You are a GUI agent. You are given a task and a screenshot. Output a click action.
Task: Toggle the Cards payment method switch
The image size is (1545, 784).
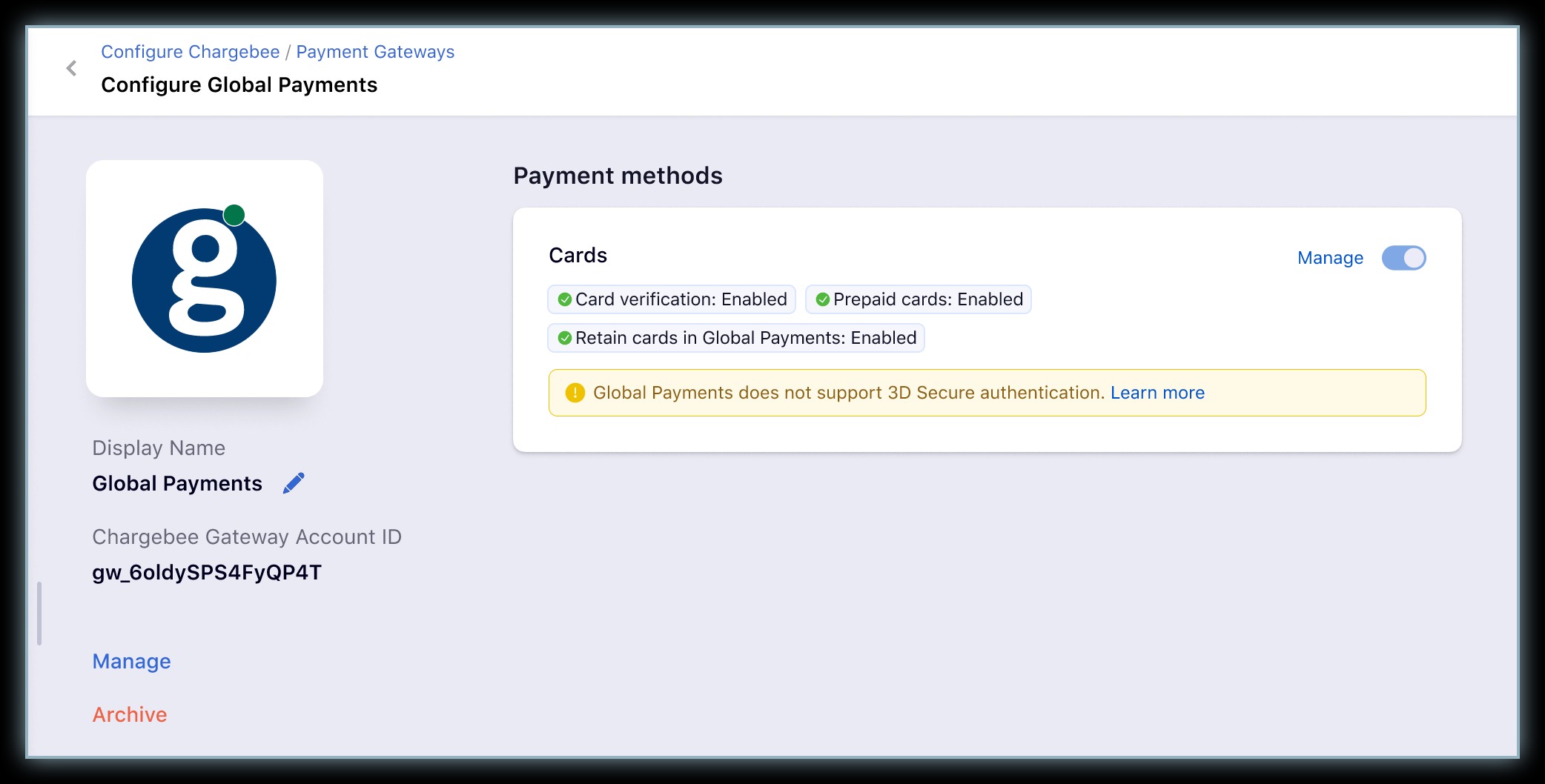click(1403, 258)
